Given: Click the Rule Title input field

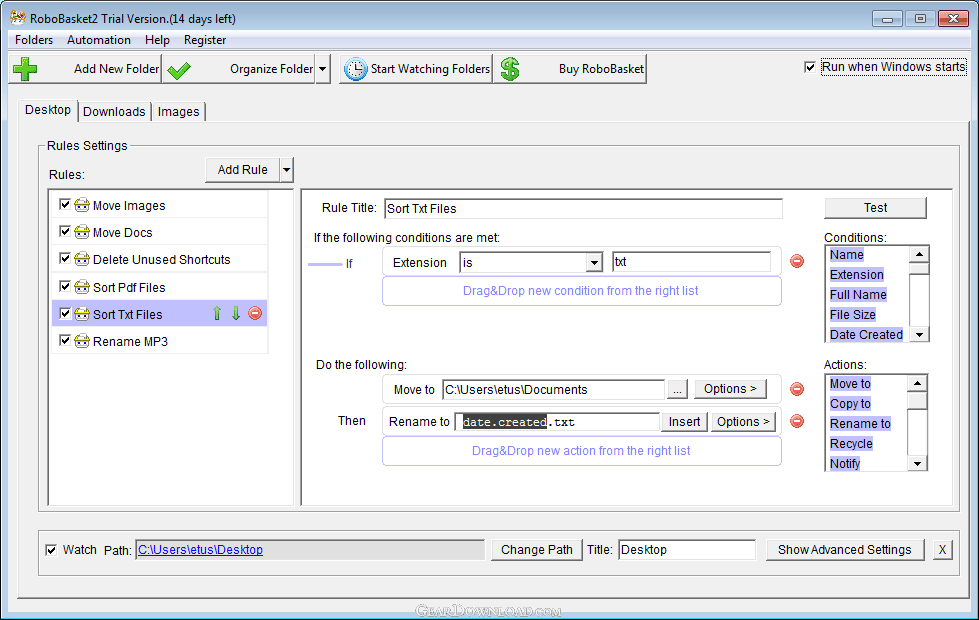Looking at the screenshot, I should pos(583,209).
